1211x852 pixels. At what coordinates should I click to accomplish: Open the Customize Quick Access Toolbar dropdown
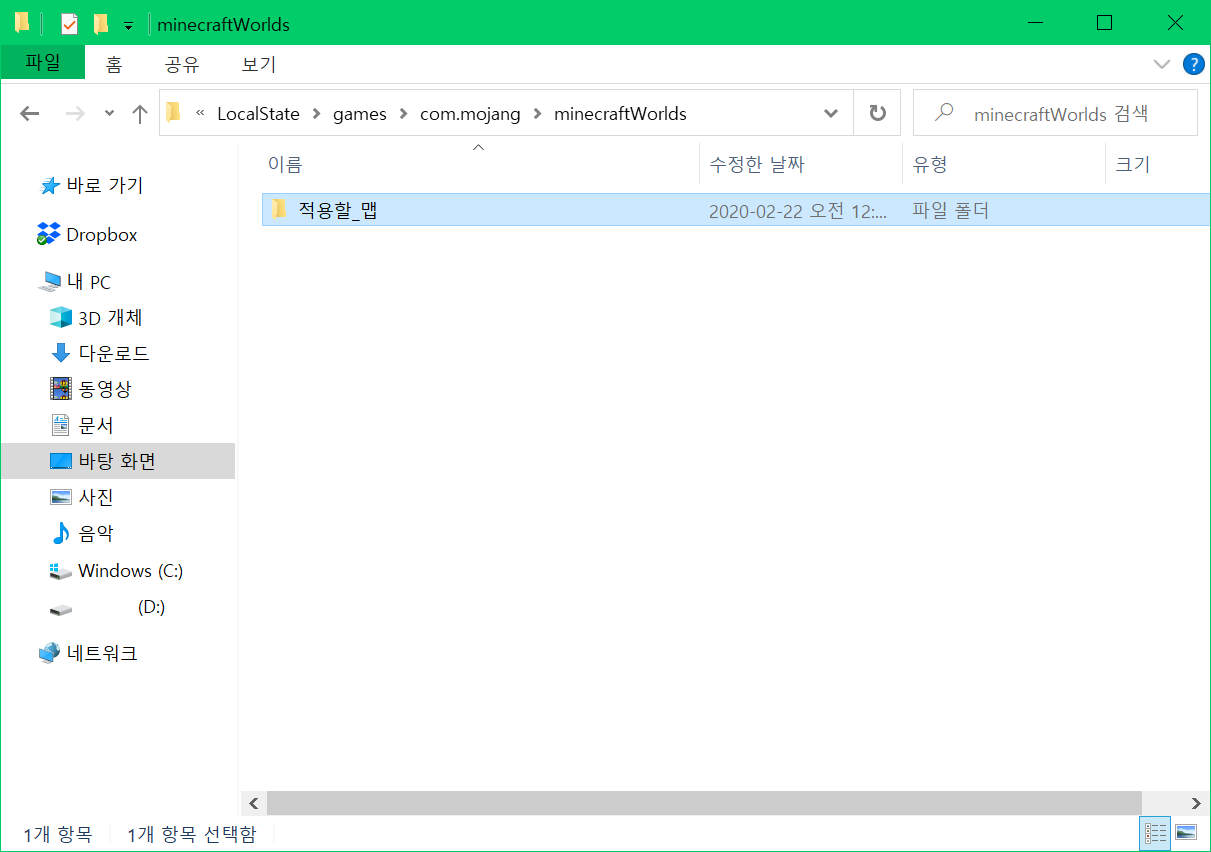click(128, 25)
